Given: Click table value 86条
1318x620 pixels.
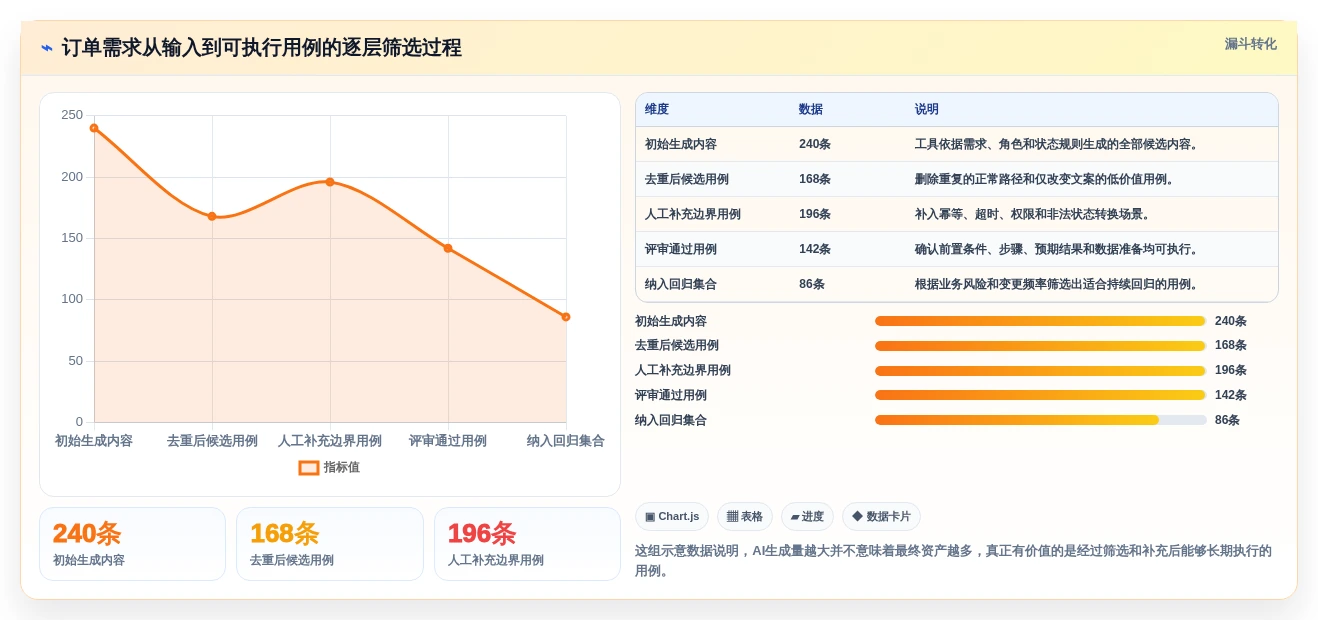Looking at the screenshot, I should pyautogui.click(x=812, y=284).
